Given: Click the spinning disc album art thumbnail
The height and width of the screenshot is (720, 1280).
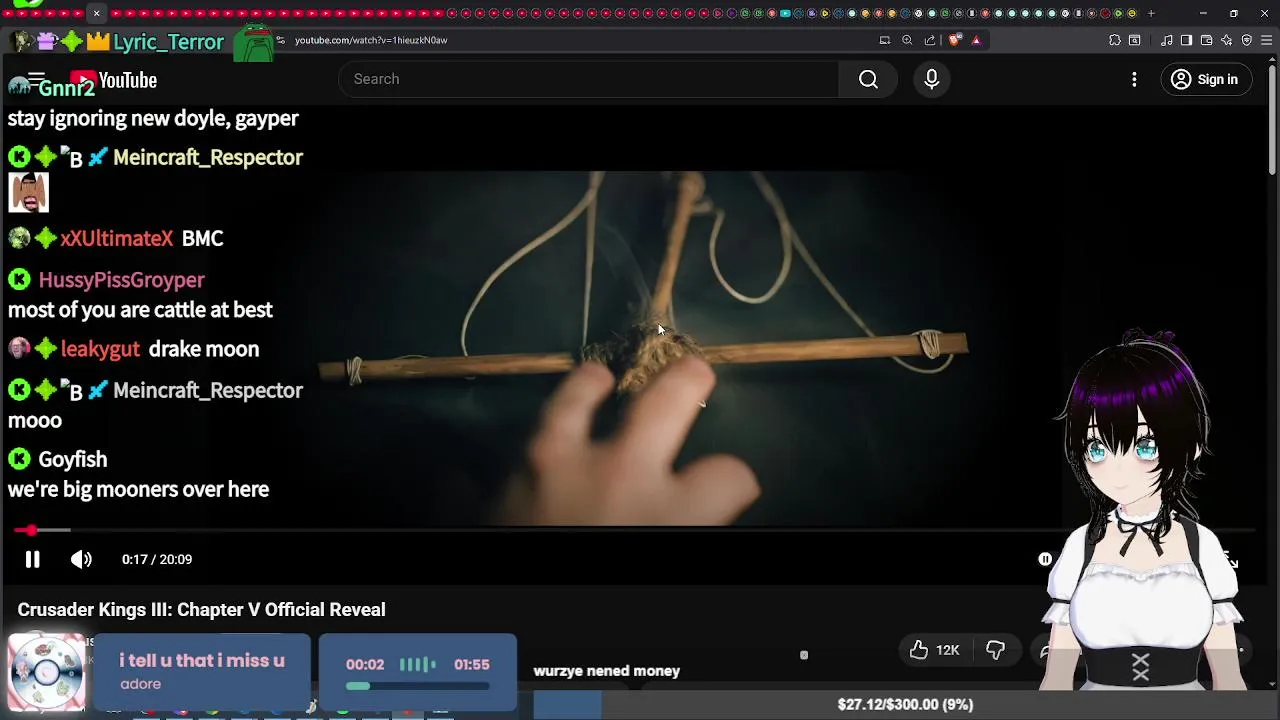Looking at the screenshot, I should pos(46,671).
